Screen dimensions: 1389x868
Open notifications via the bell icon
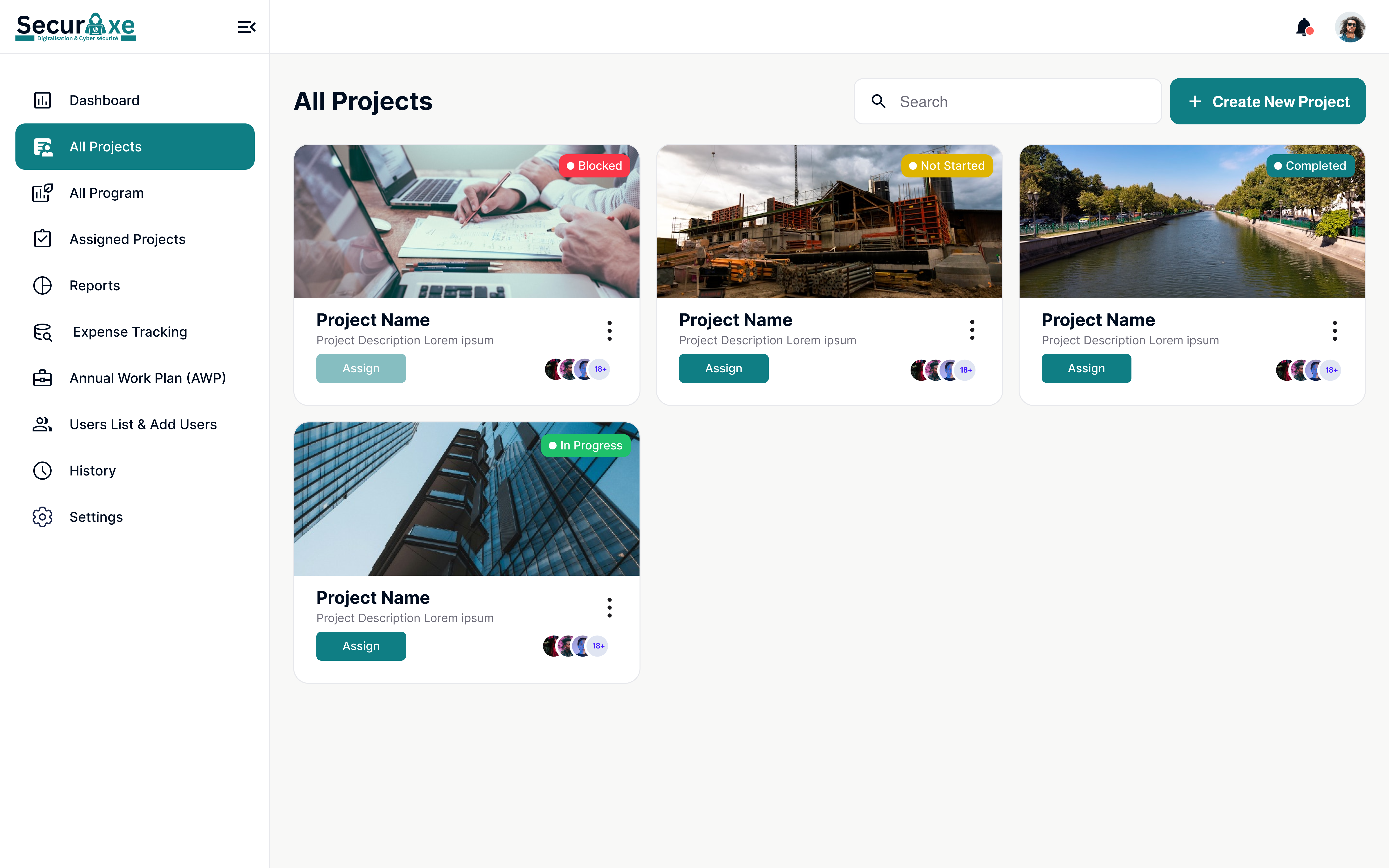tap(1304, 27)
